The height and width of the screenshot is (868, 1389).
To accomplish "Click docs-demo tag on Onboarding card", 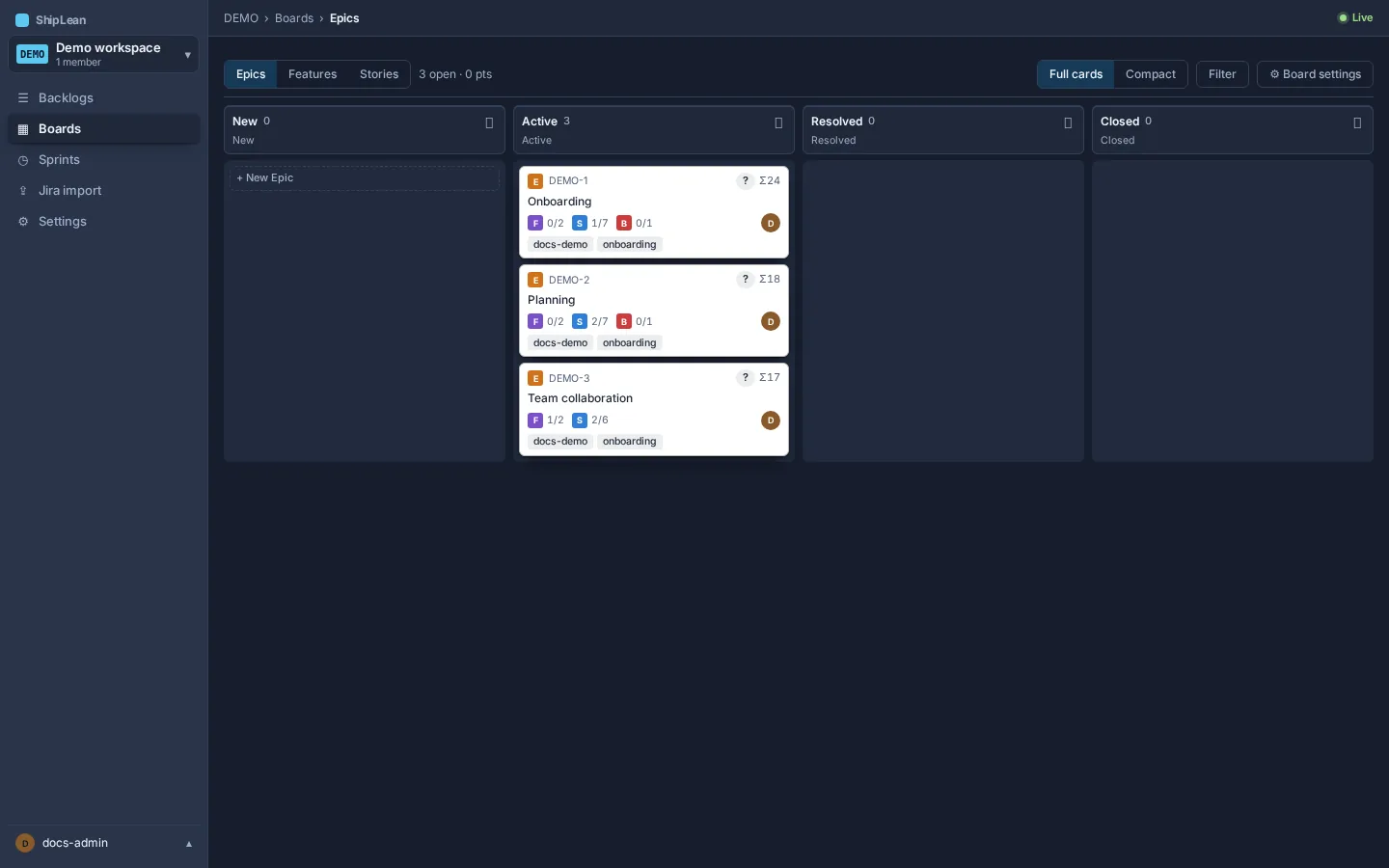I will (x=560, y=245).
